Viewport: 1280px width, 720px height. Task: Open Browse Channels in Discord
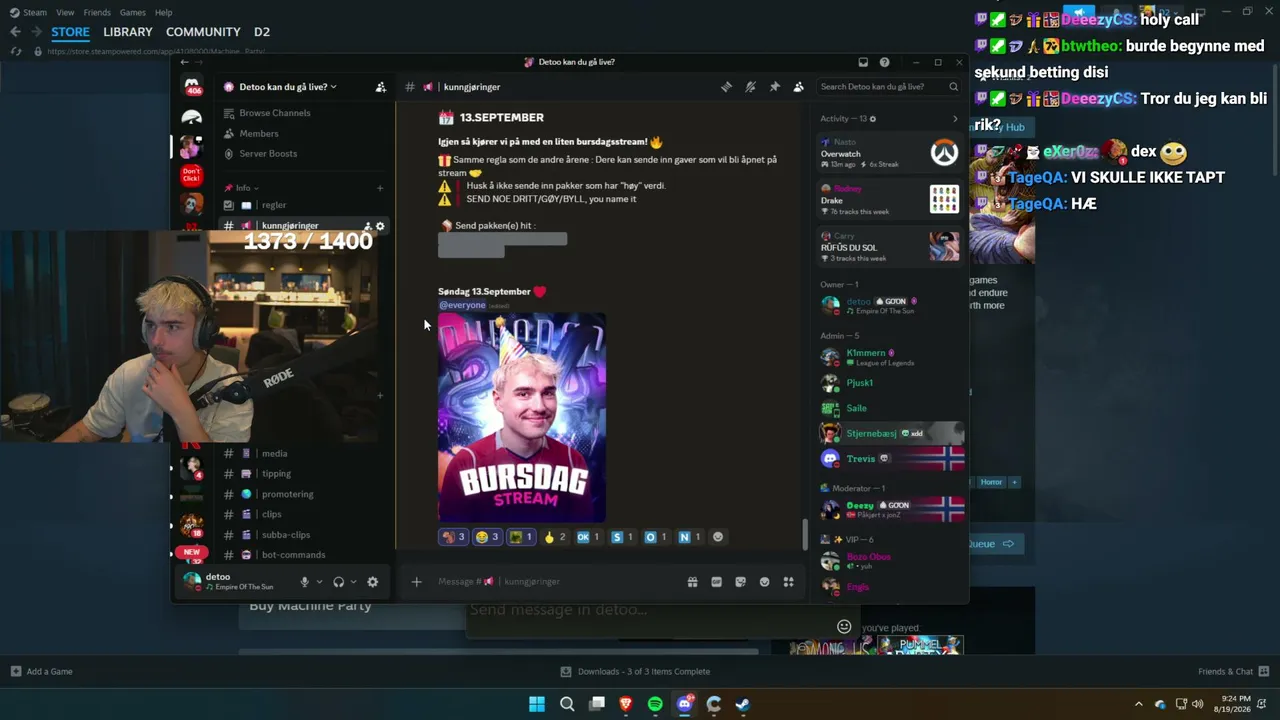[x=274, y=113]
